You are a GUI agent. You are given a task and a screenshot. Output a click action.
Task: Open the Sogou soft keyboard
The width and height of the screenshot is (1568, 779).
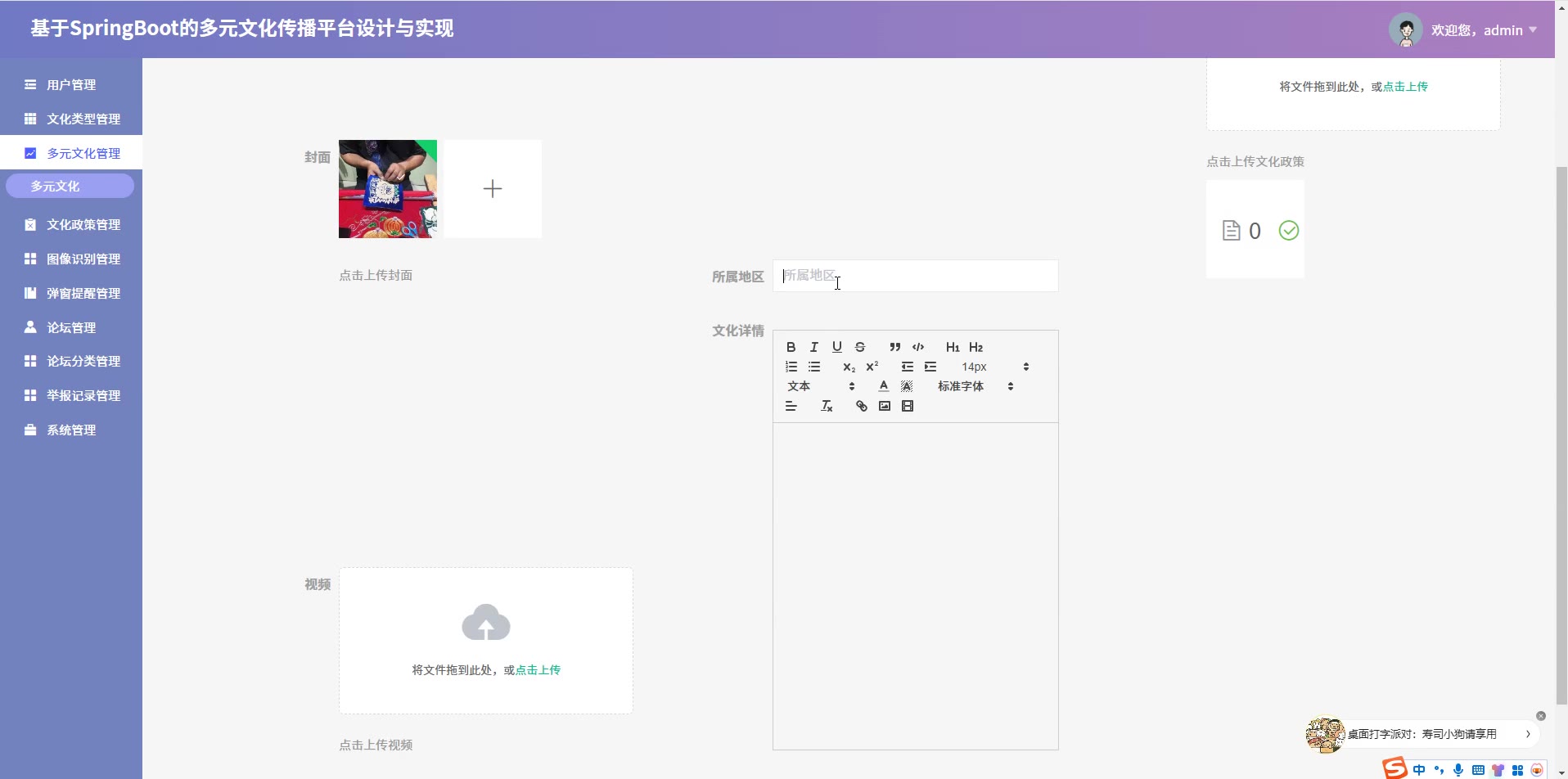coord(1478,770)
